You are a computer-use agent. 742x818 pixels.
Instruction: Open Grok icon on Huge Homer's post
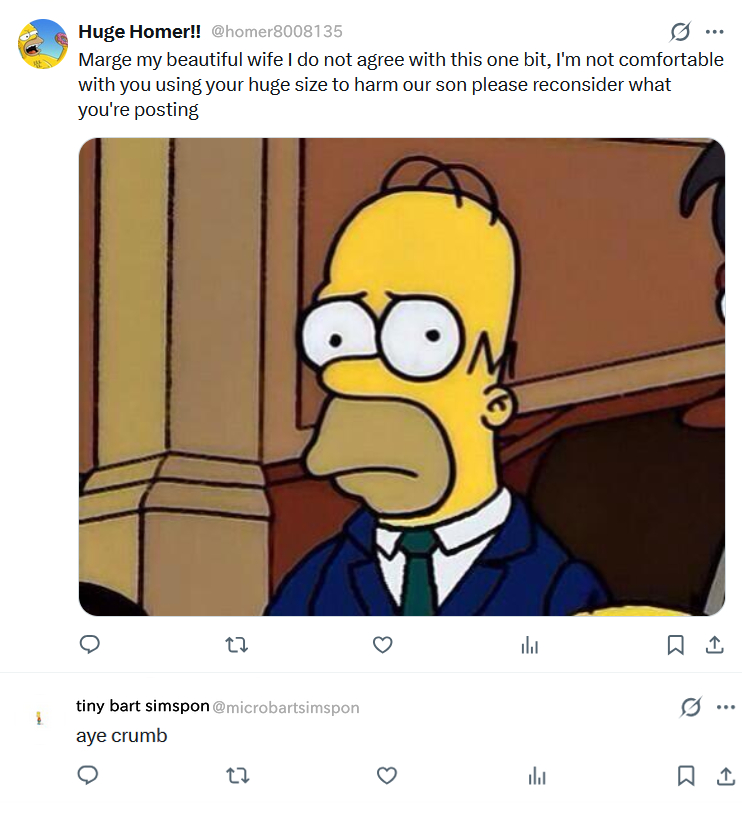(680, 31)
